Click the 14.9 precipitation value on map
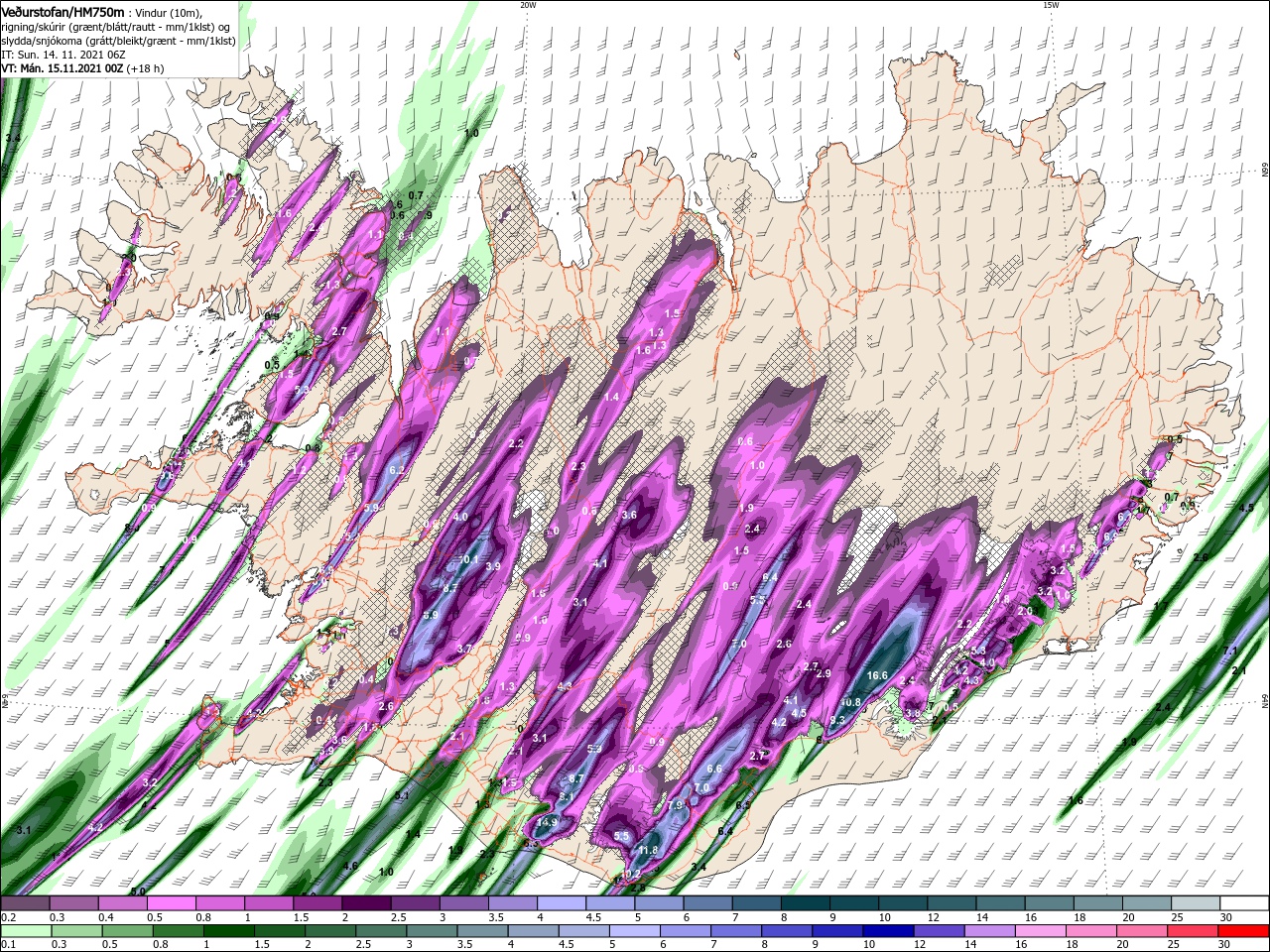This screenshot has height=952, width=1270. pos(547,823)
